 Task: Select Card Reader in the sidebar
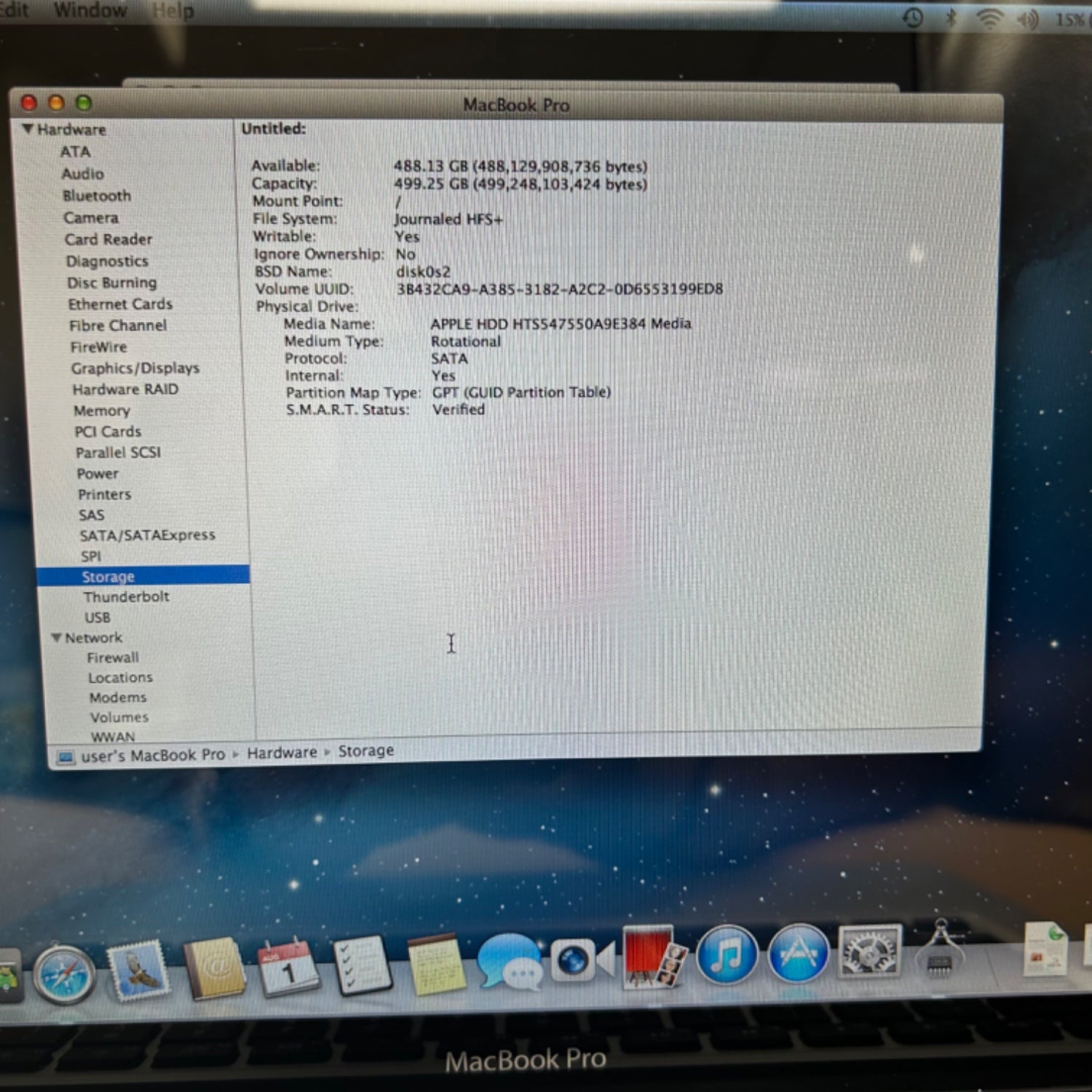pyautogui.click(x=108, y=240)
